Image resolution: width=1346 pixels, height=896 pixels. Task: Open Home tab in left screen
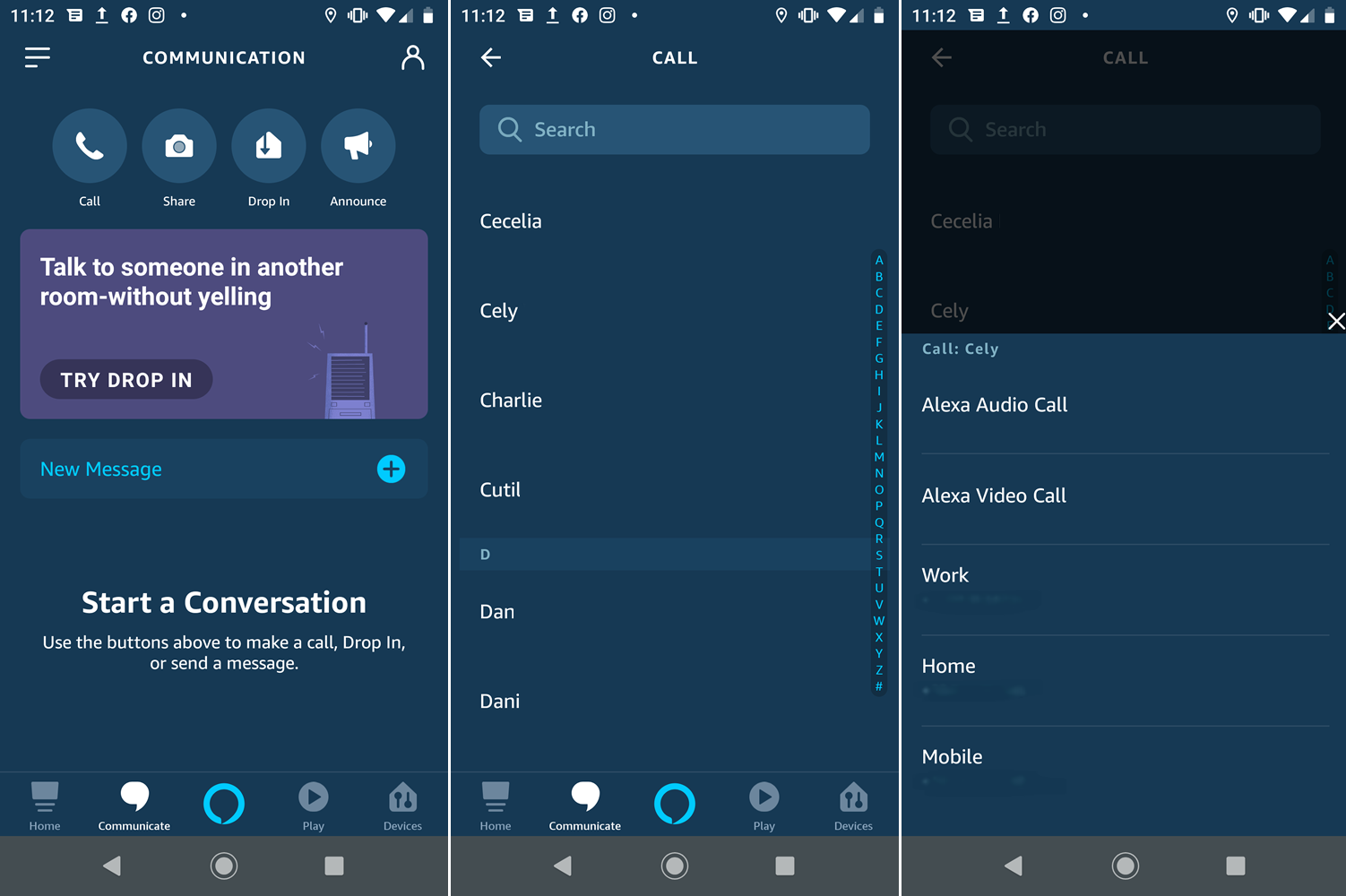click(45, 806)
